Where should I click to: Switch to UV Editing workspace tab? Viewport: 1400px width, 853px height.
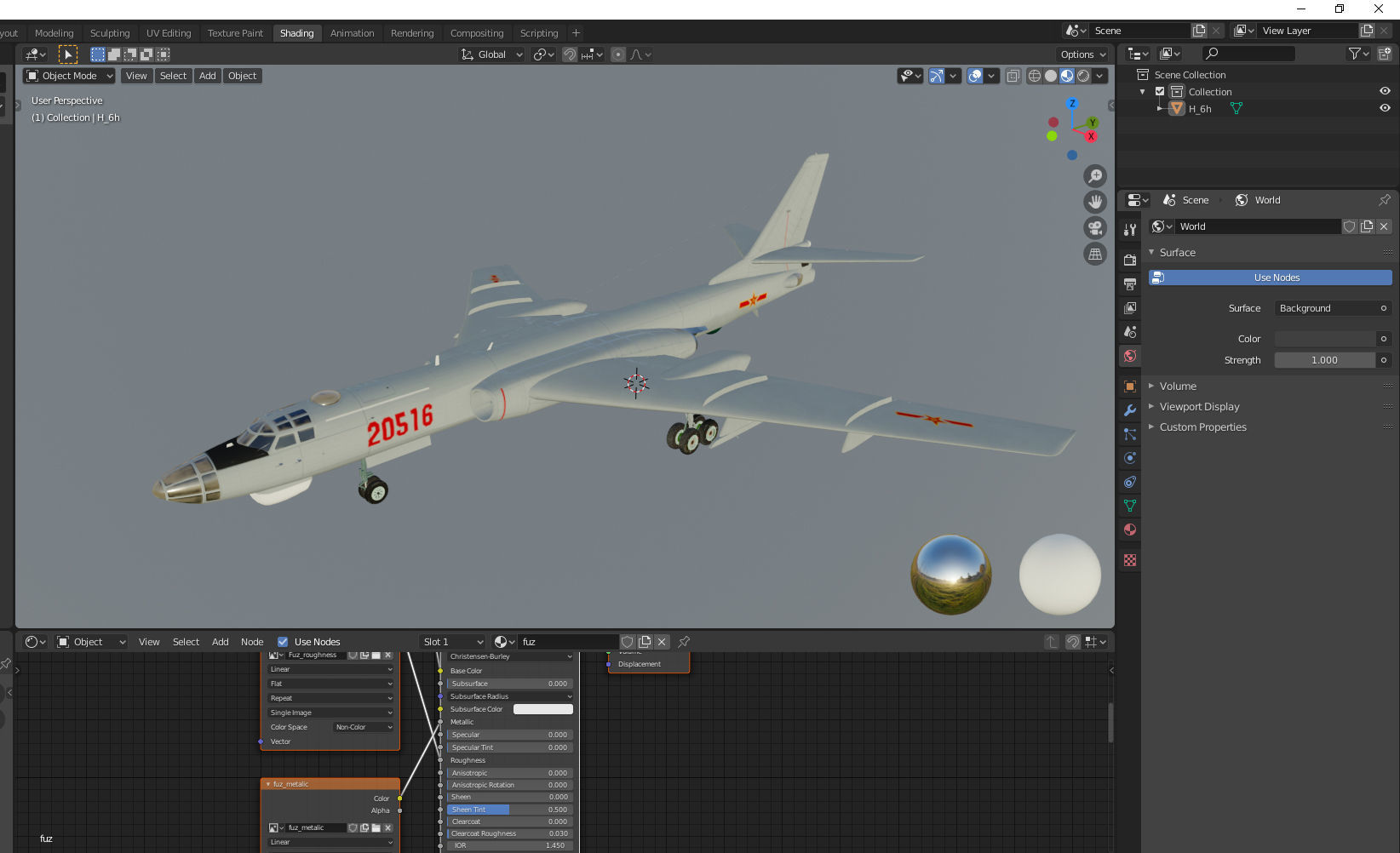pyautogui.click(x=169, y=33)
